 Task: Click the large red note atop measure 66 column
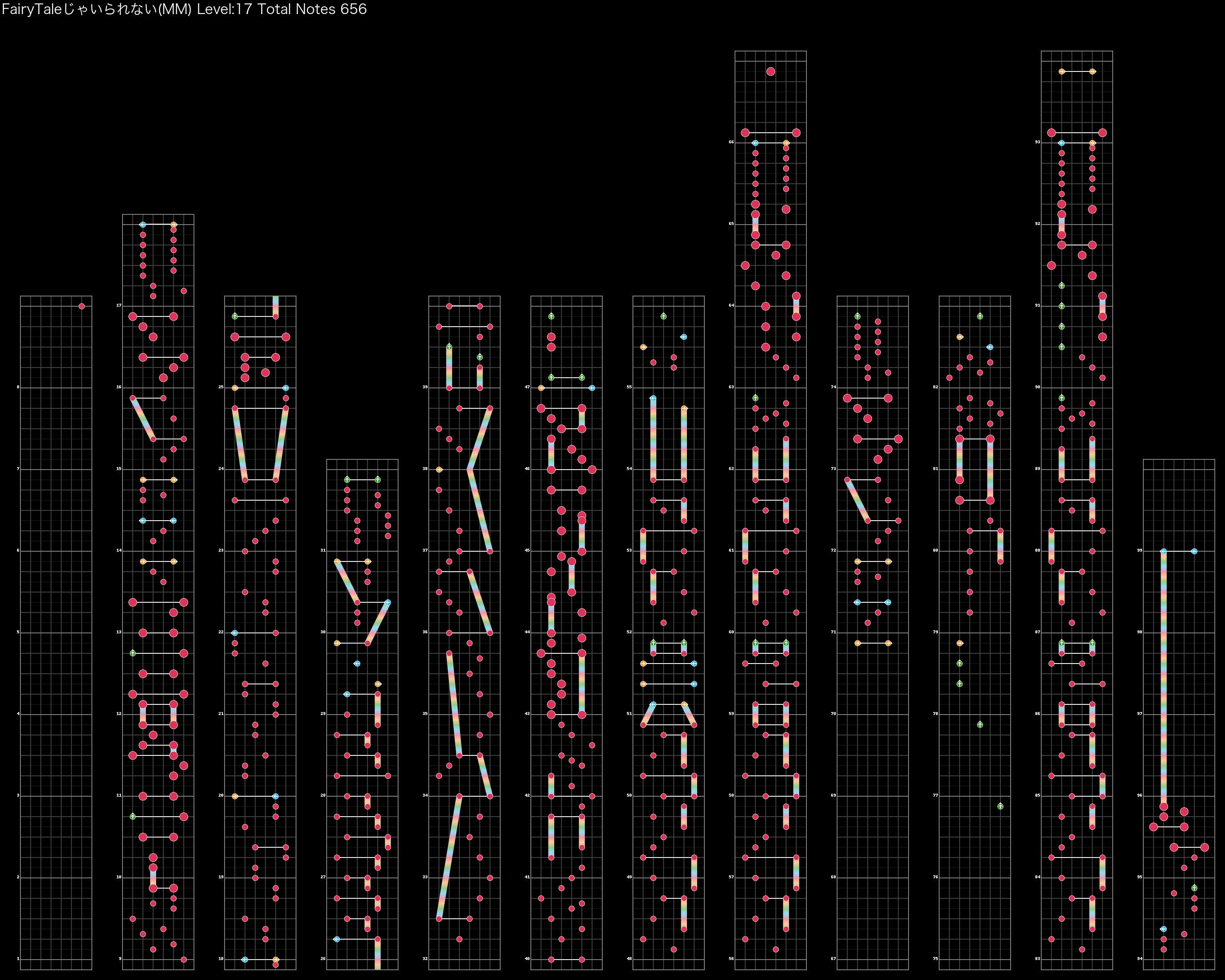(770, 71)
